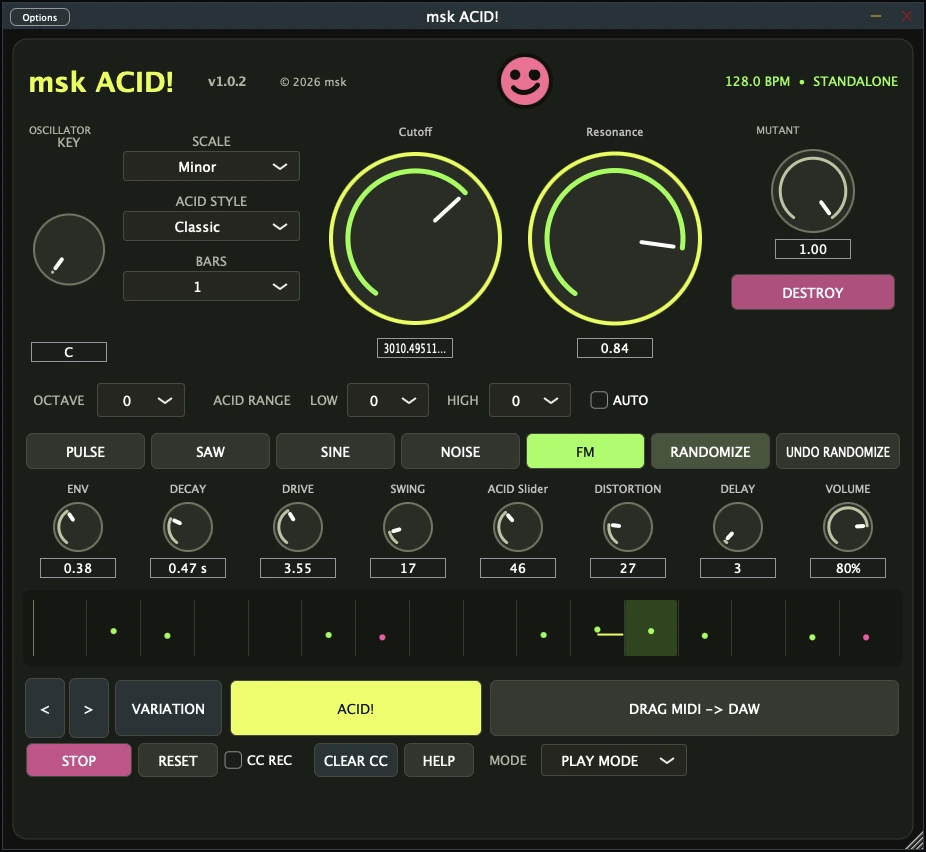Open HELP
The image size is (926, 852).
pyautogui.click(x=439, y=760)
